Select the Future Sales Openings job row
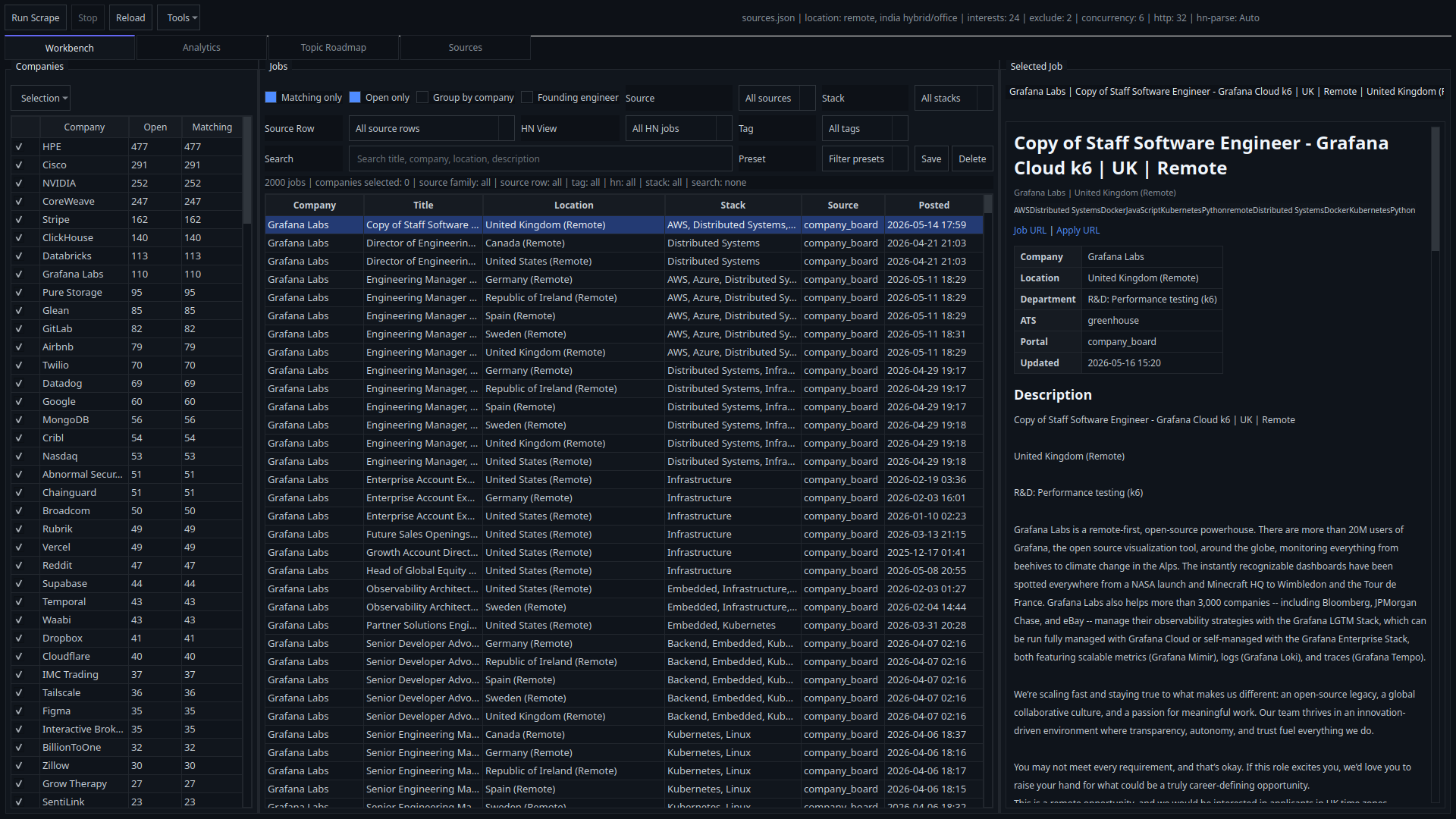Viewport: 1456px width, 819px height. tap(624, 535)
